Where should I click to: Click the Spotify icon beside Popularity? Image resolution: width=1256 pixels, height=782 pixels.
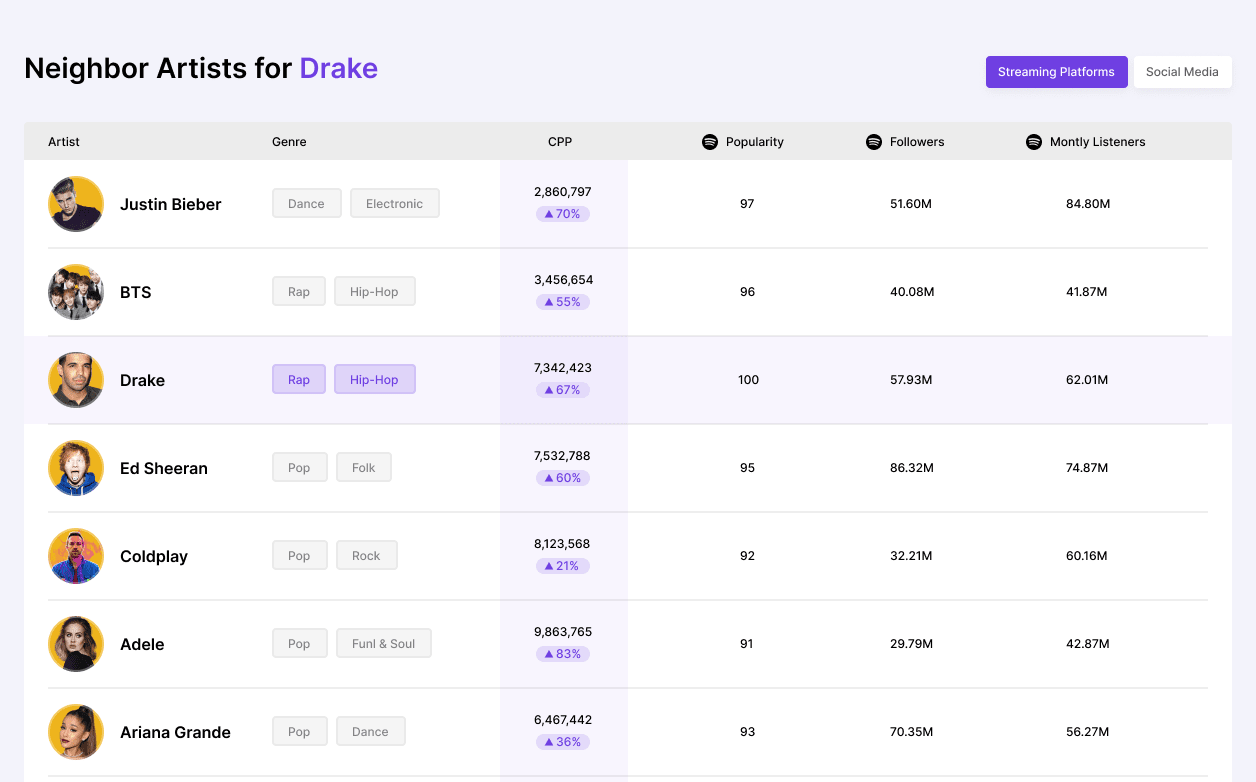(710, 142)
